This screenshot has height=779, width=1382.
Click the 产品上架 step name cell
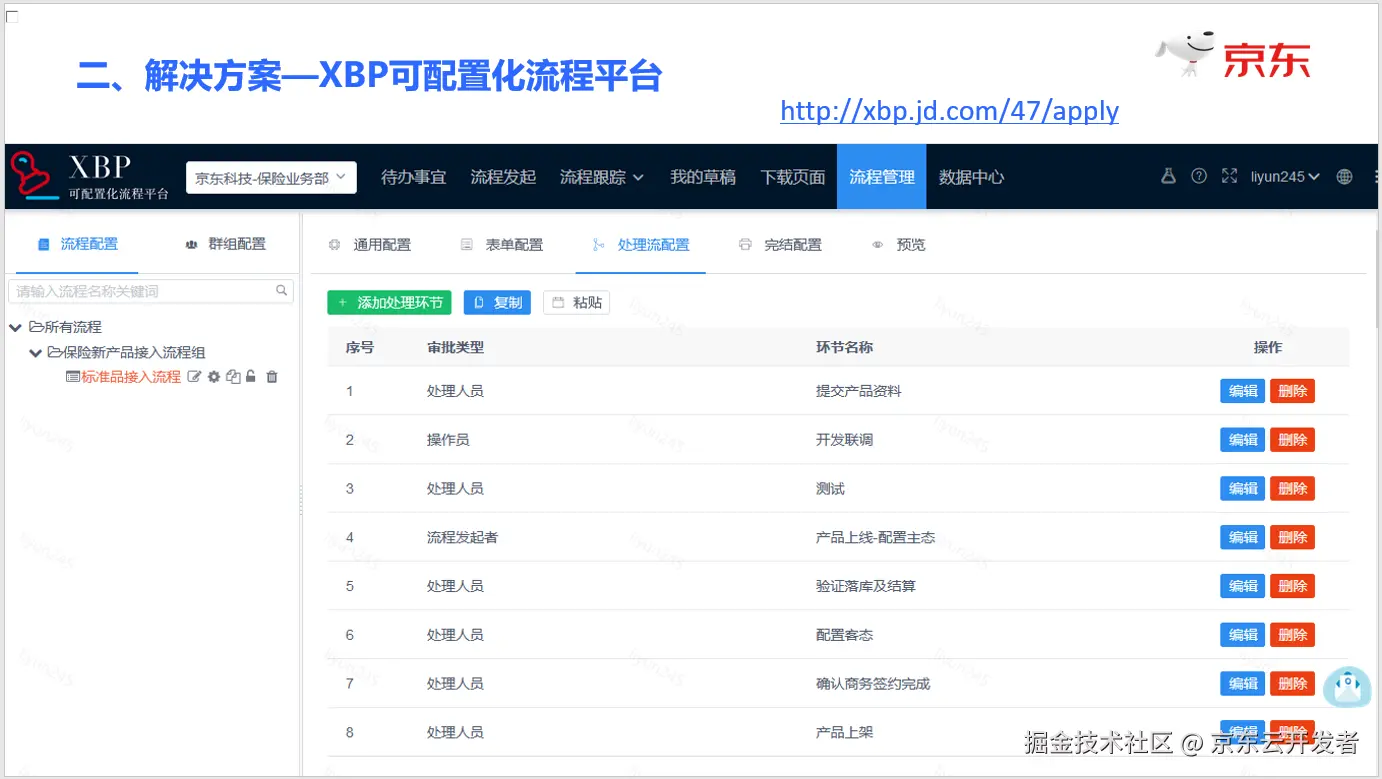coord(844,733)
